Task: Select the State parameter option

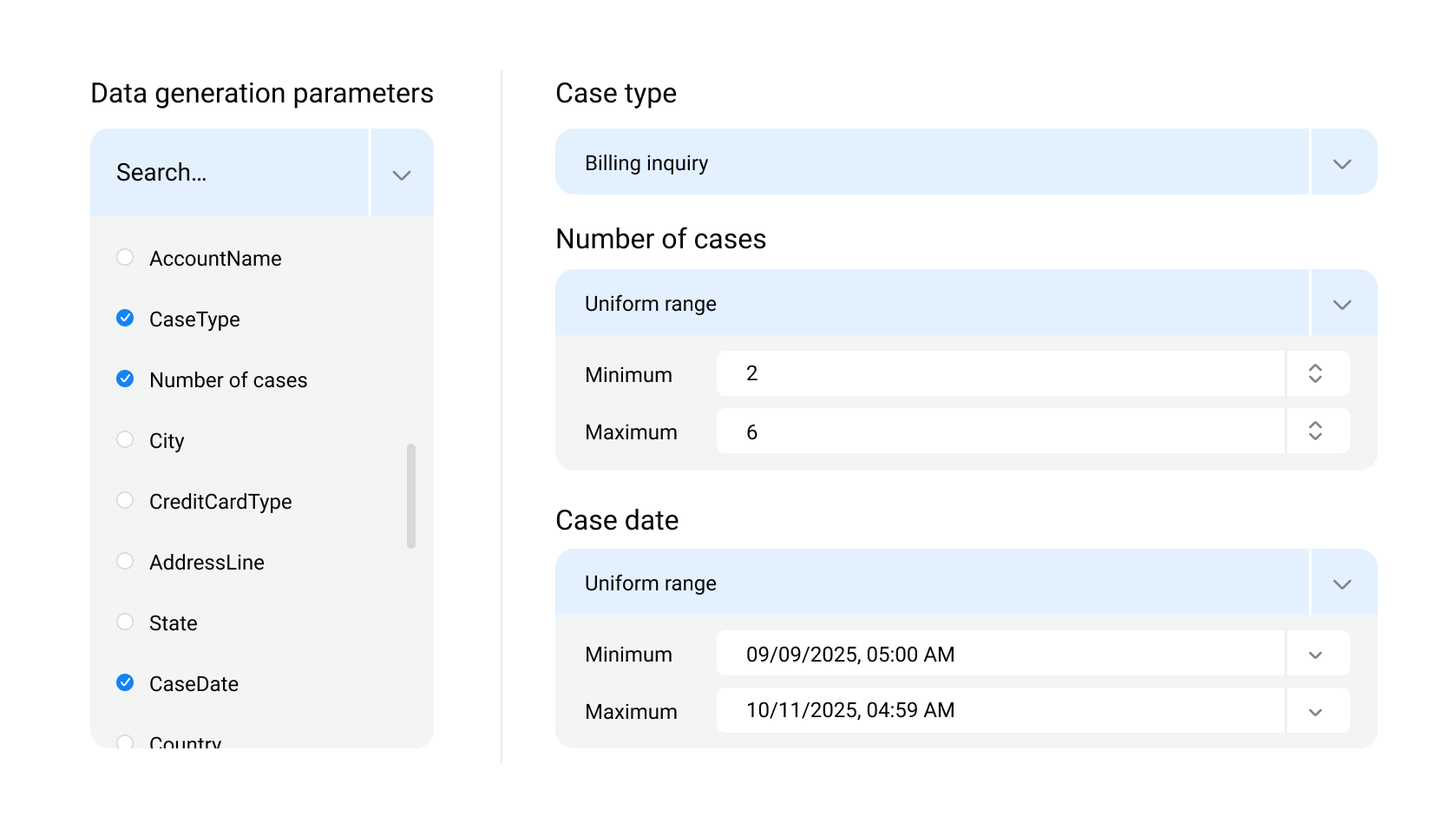Action: point(125,622)
